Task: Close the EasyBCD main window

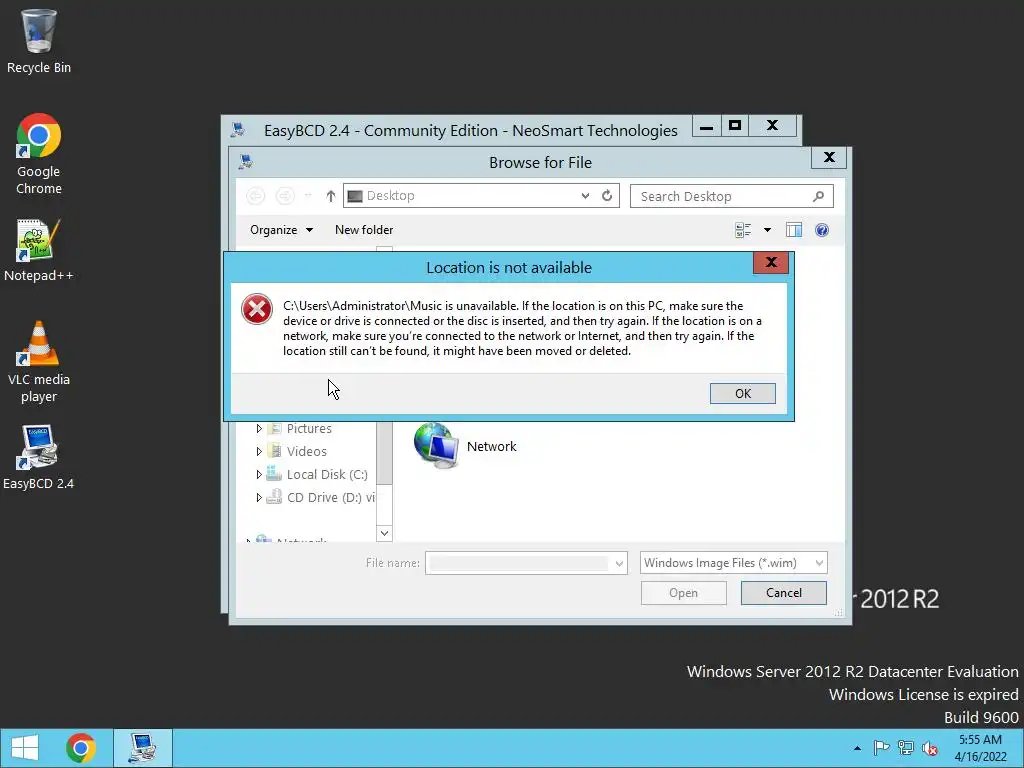Action: click(773, 125)
